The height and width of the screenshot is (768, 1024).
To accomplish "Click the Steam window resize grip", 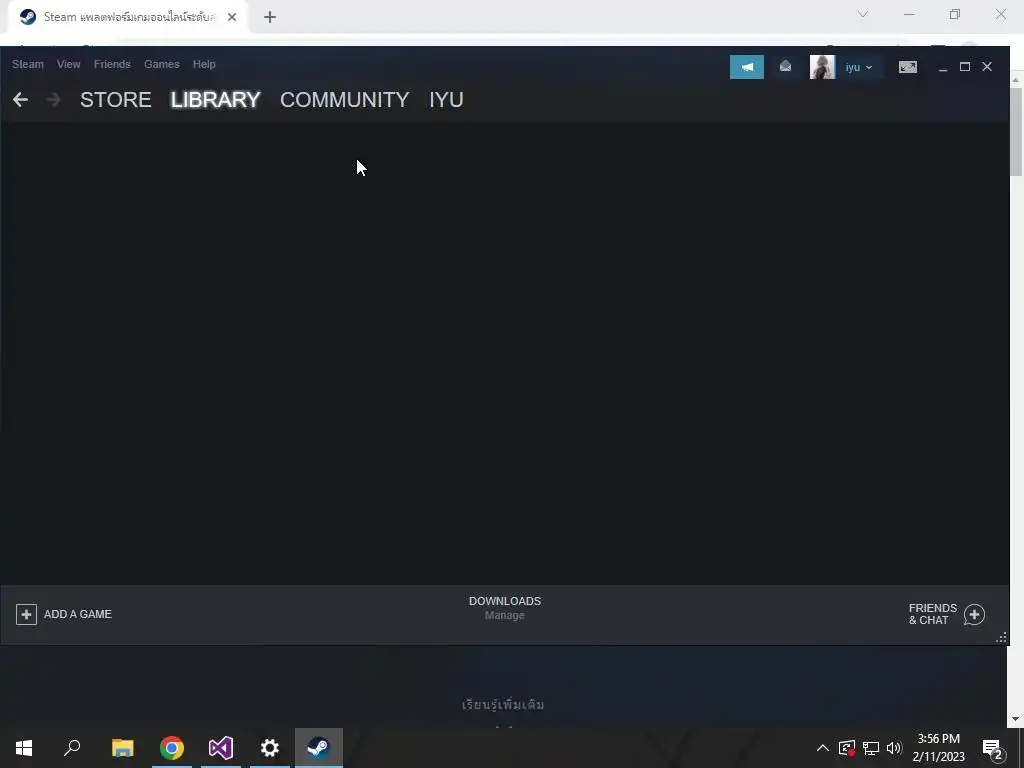I will pos(1001,638).
